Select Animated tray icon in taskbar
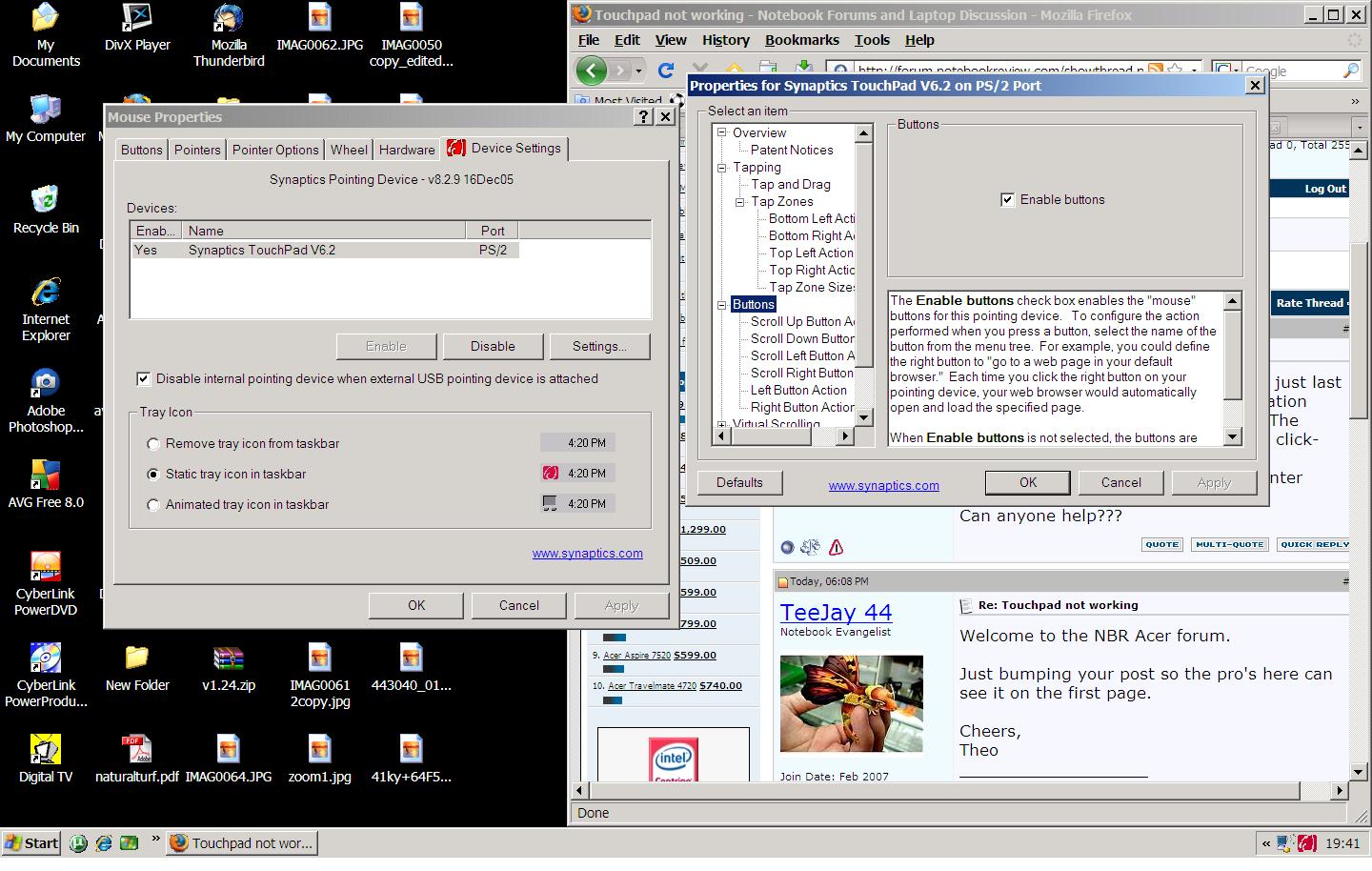Image resolution: width=1372 pixels, height=871 pixels. pyautogui.click(x=153, y=505)
